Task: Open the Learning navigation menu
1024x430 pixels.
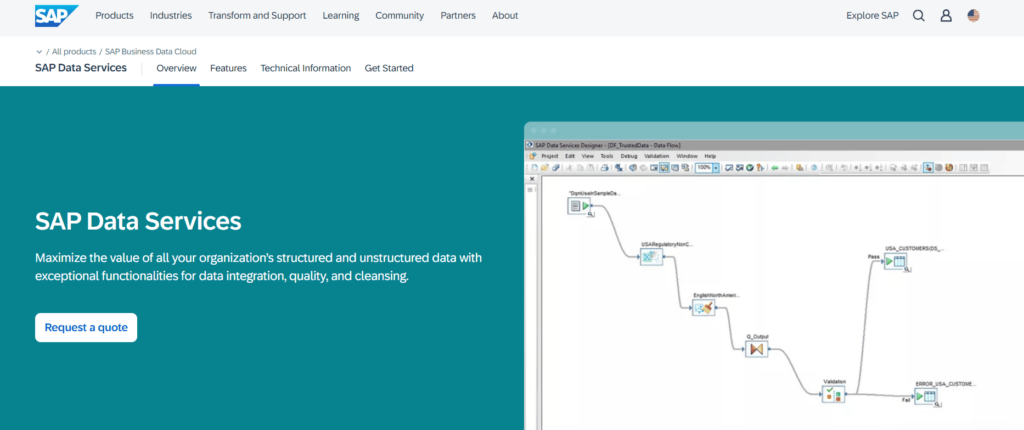Action: (341, 16)
